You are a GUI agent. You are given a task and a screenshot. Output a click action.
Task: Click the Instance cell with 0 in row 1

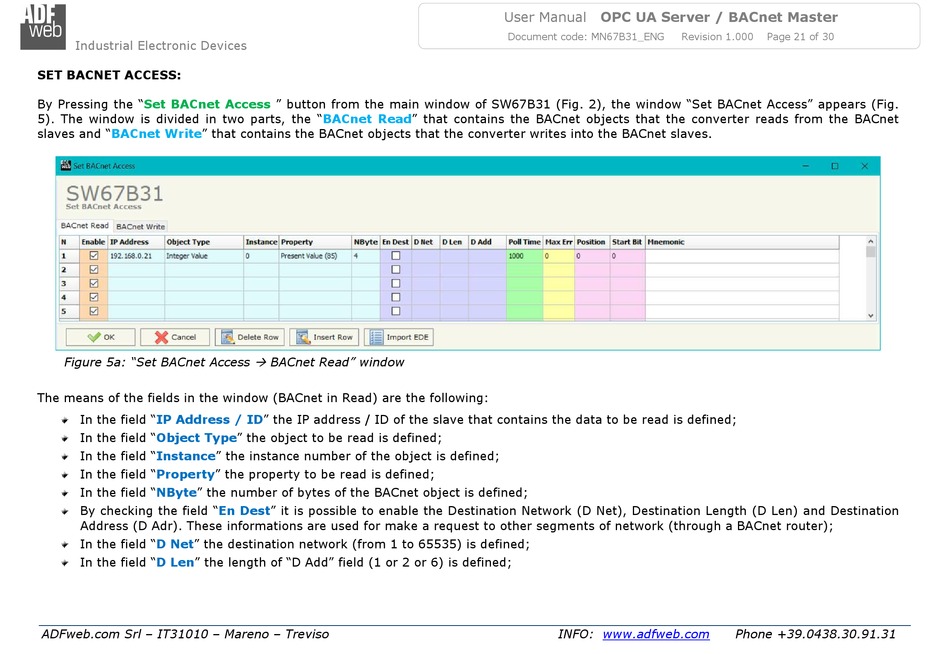coord(261,256)
